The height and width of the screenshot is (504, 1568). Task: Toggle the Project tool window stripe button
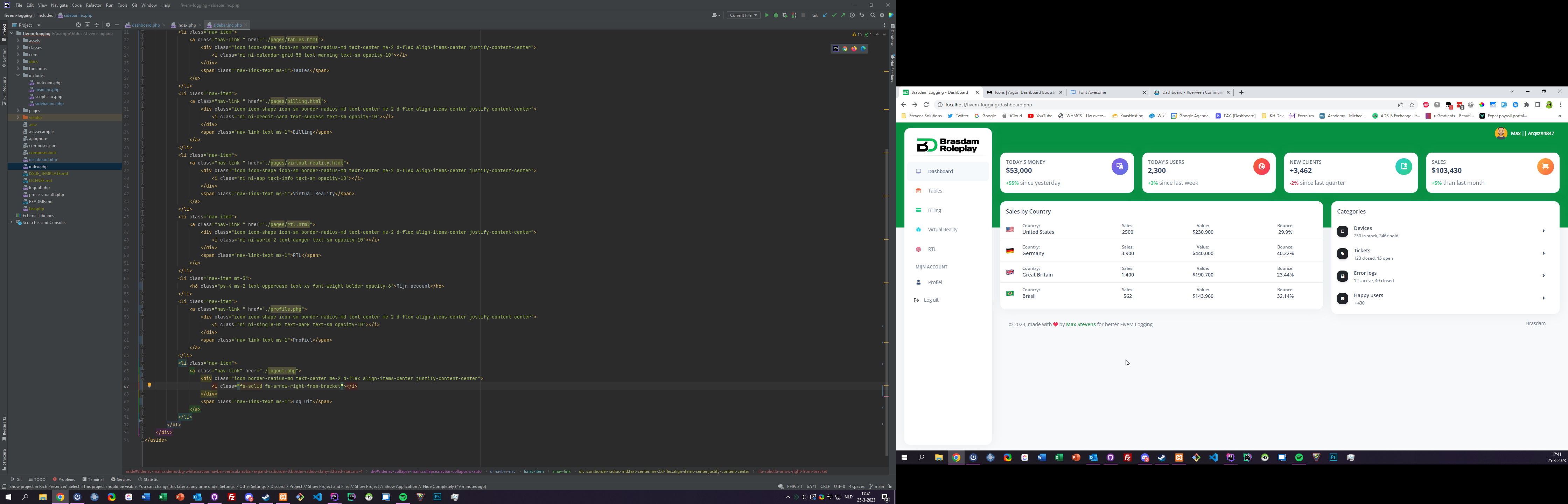(3, 31)
